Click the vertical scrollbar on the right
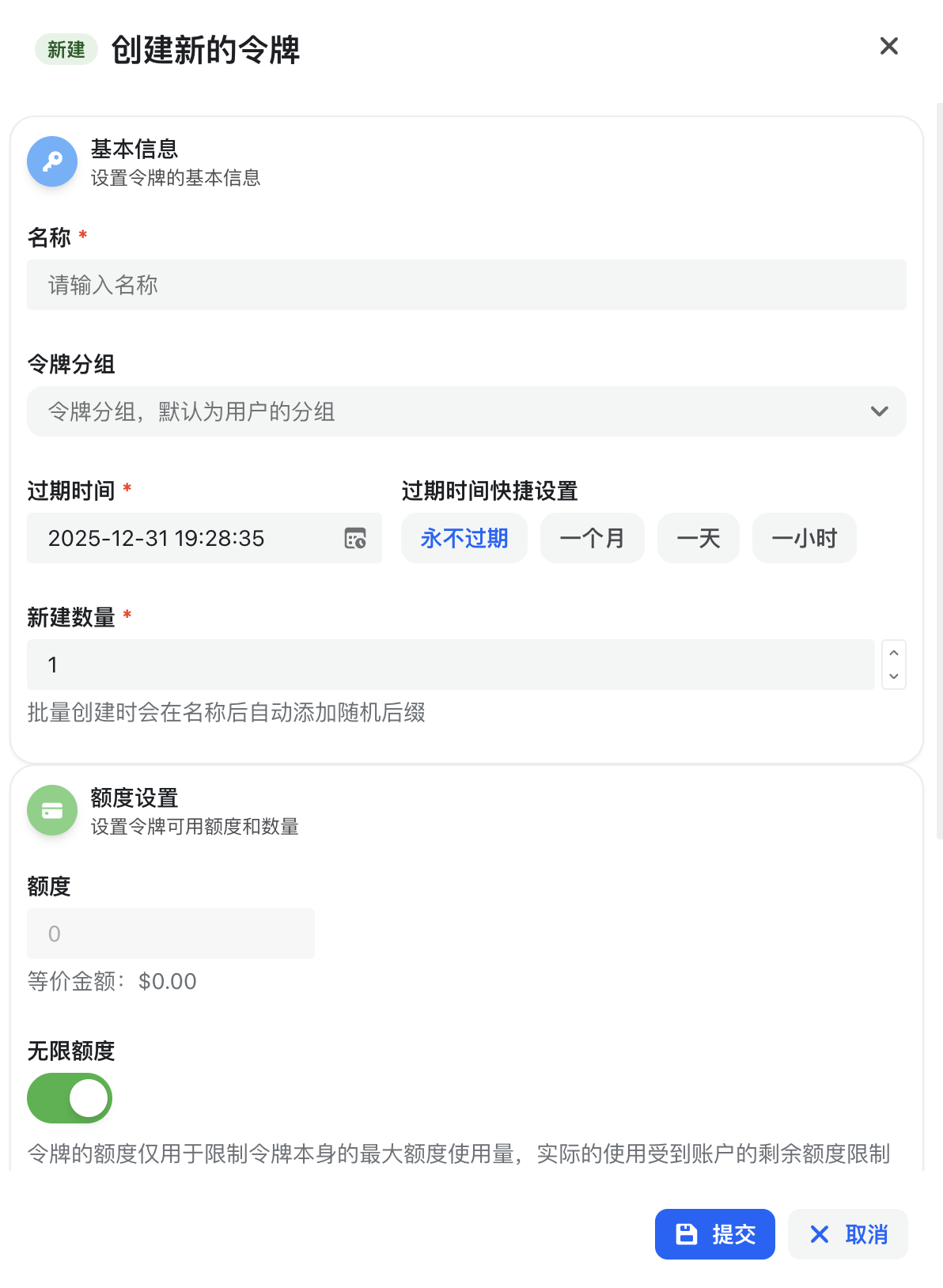Screen dimensions: 943x1288 [939, 475]
